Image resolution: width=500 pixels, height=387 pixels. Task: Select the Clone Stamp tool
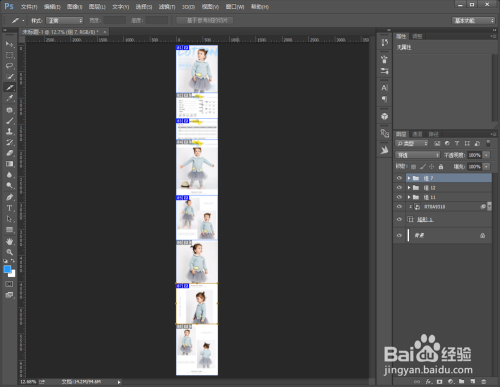tap(9, 131)
